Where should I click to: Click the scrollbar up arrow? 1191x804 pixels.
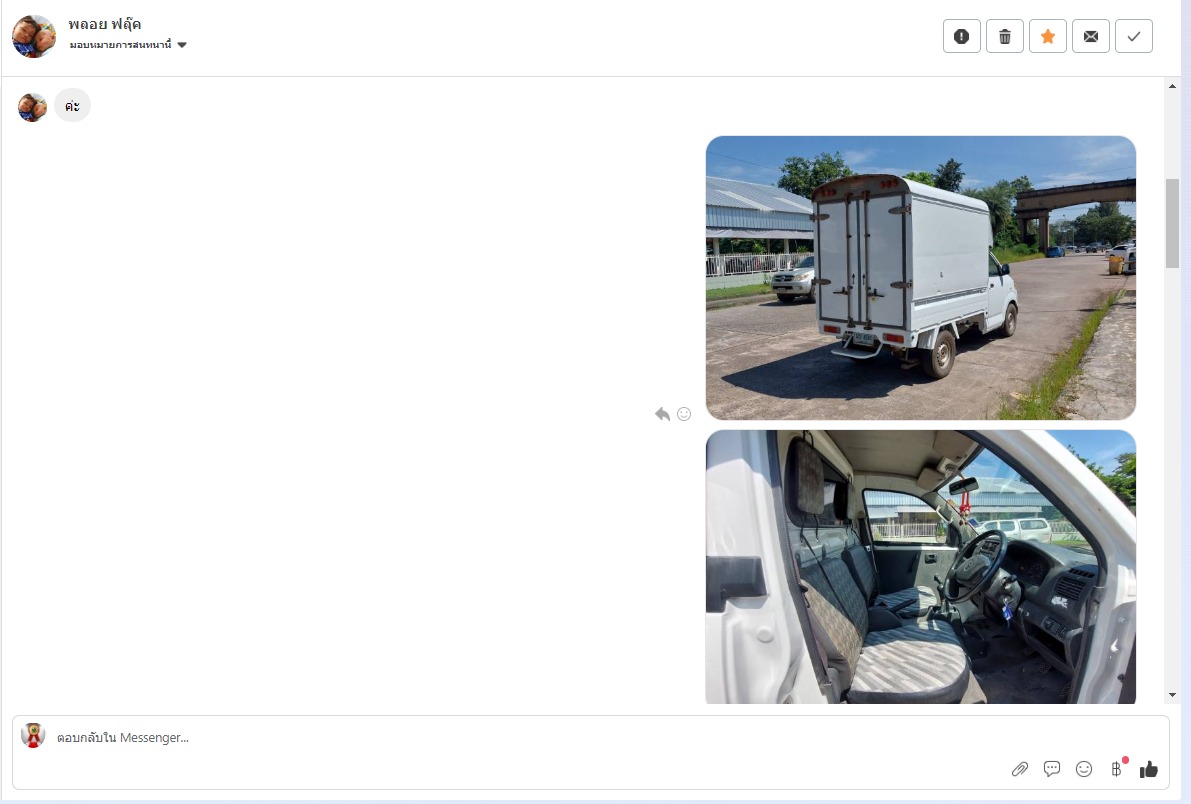tap(1172, 86)
